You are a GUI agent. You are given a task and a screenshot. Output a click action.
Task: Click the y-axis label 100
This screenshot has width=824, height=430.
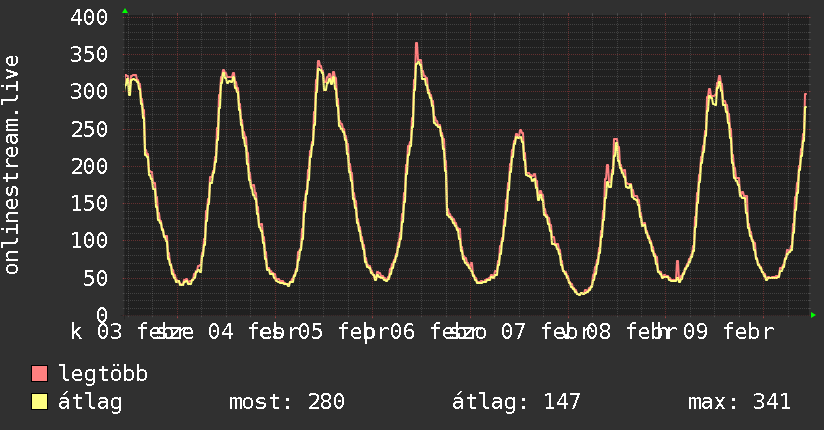[x=89, y=241]
